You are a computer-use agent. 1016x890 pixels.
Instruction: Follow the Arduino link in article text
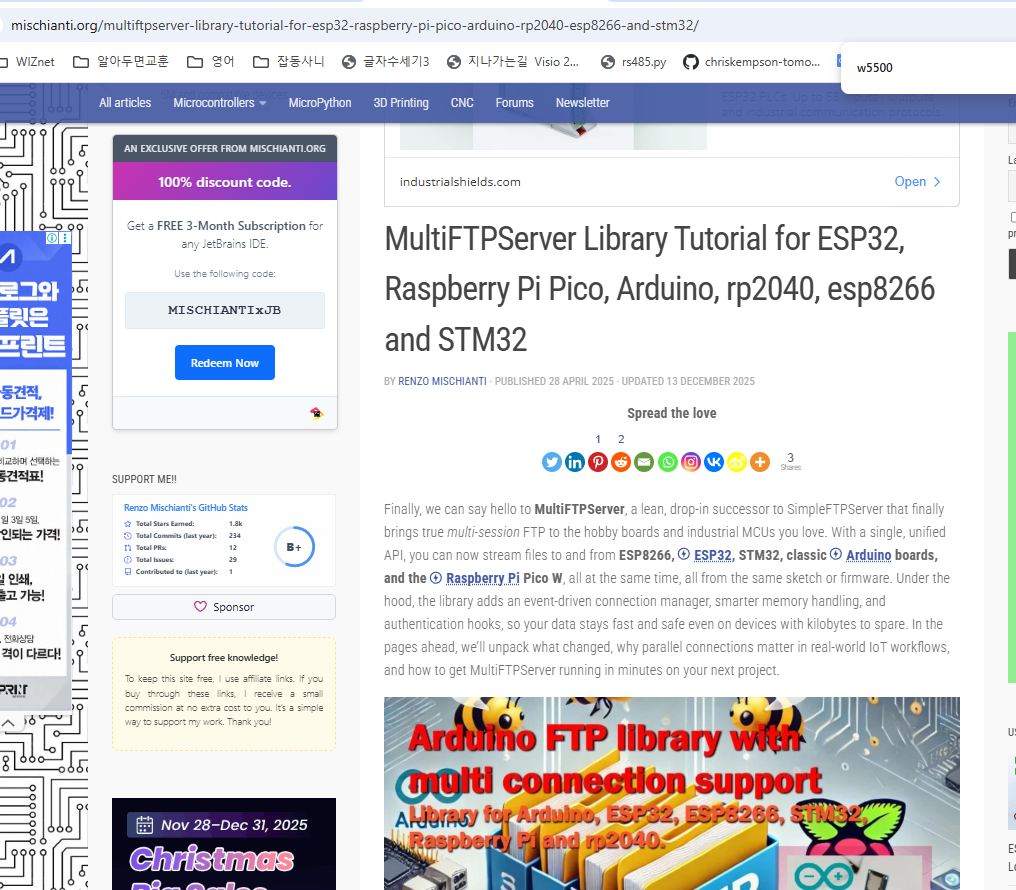pos(869,555)
